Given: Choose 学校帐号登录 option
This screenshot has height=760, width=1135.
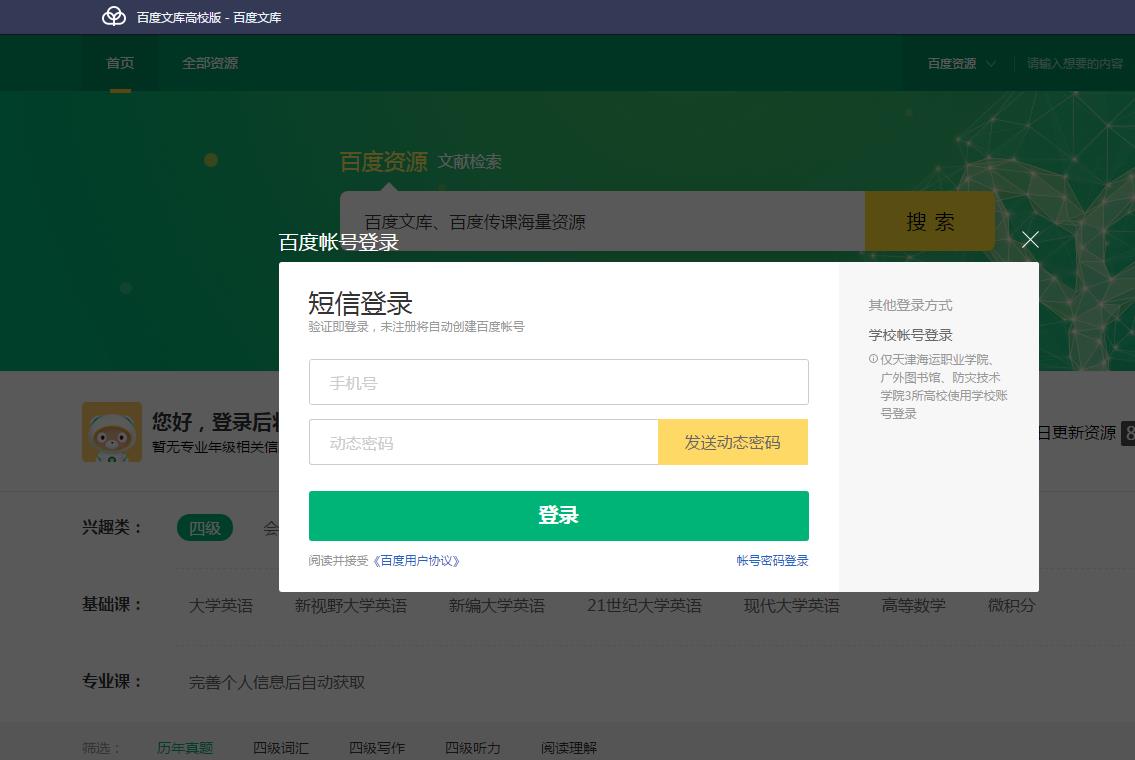Looking at the screenshot, I should tap(911, 335).
